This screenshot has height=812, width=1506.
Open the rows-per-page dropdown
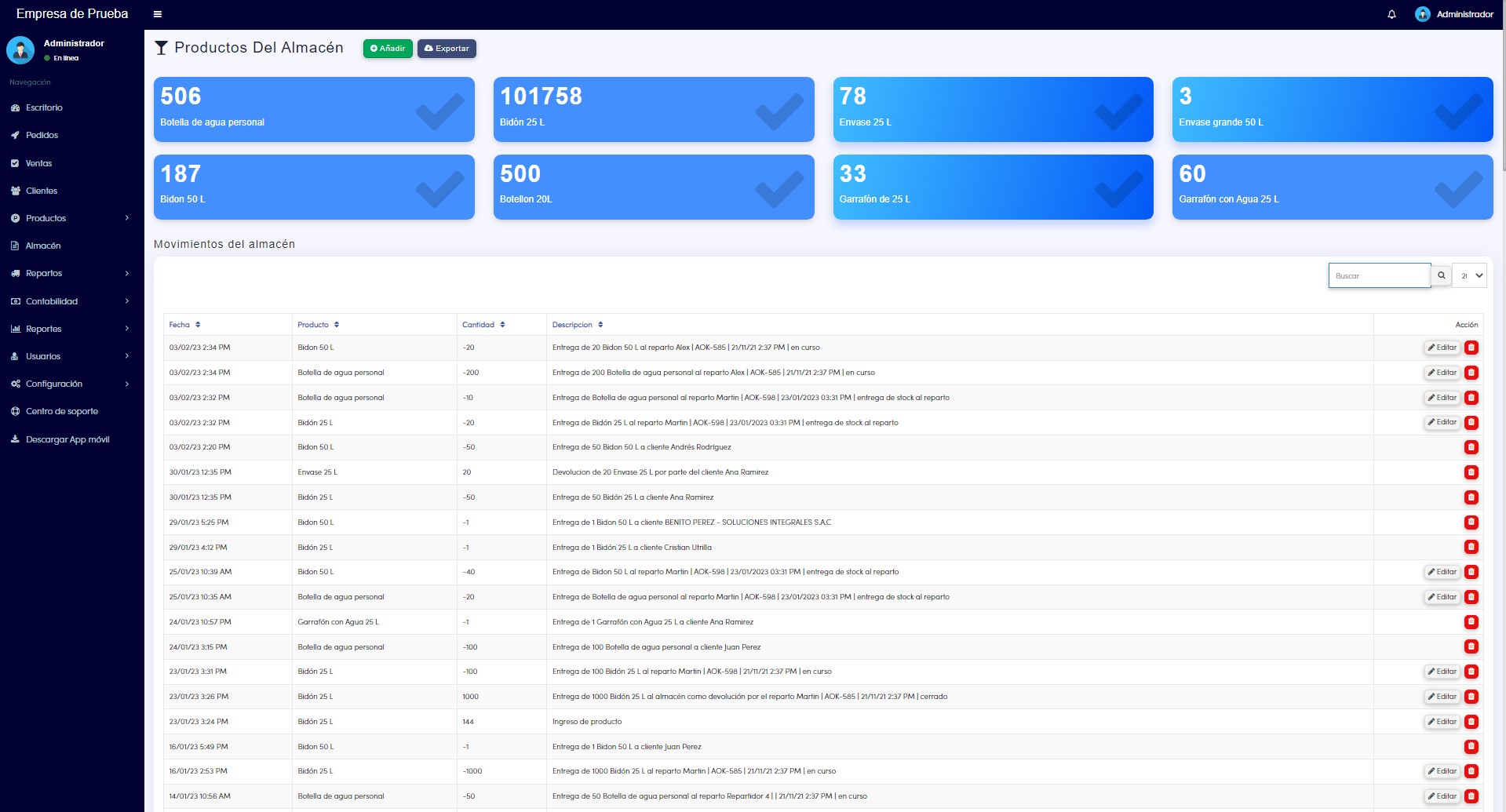[x=1469, y=275]
